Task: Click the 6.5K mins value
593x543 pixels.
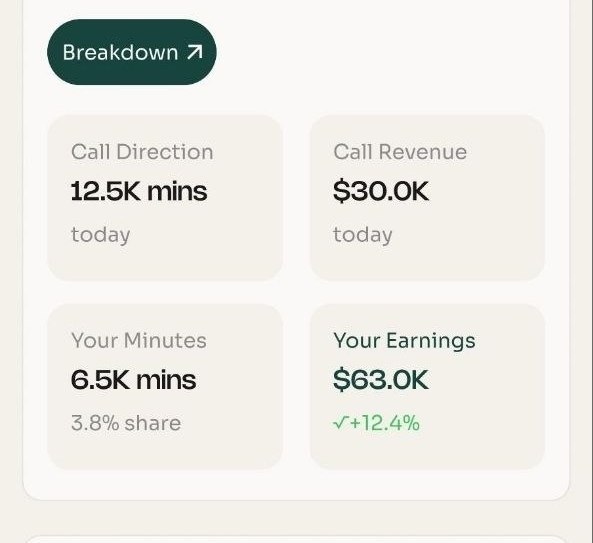Action: 134,380
